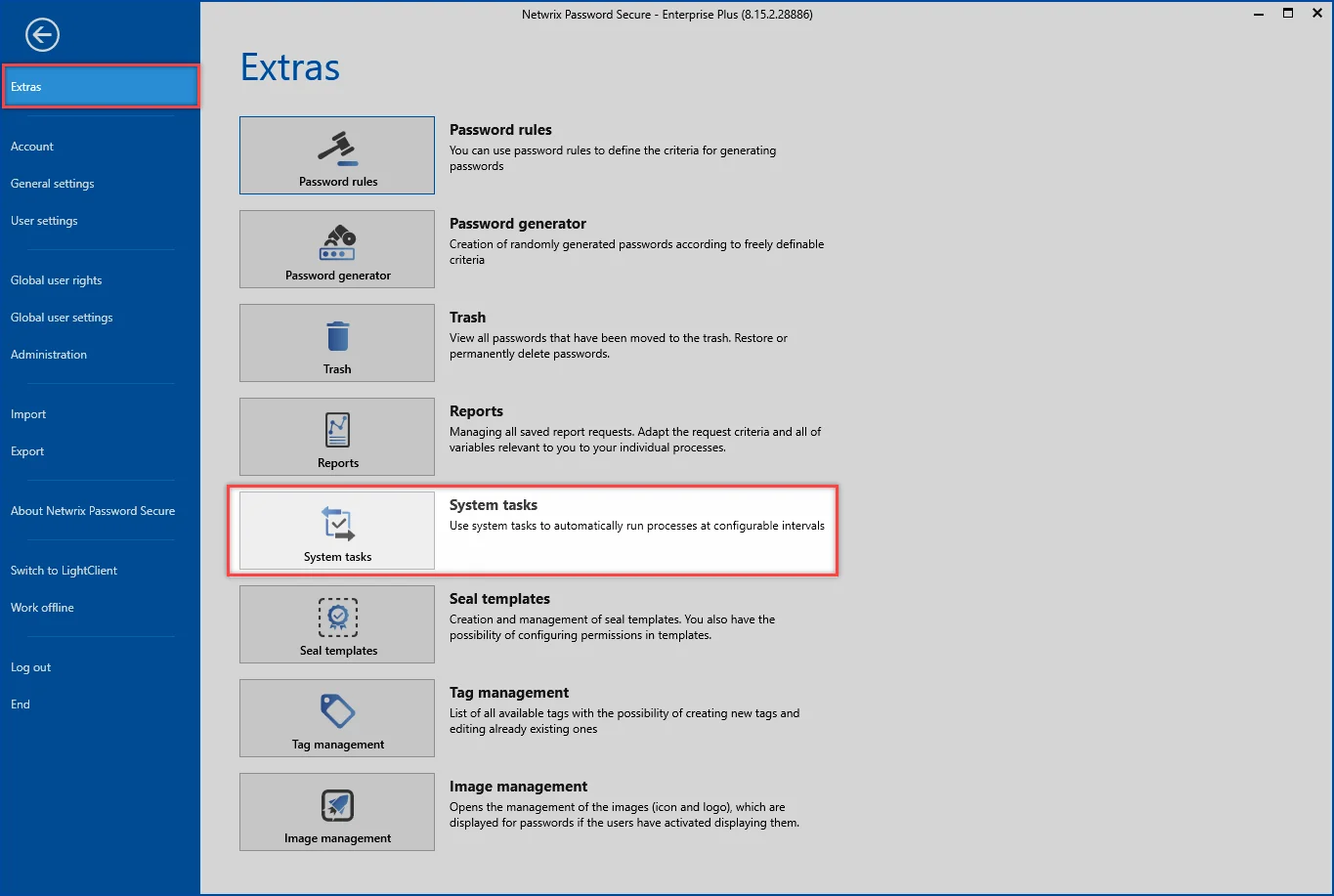The width and height of the screenshot is (1334, 896).
Task: Click the System tasks heading text
Action: coord(494,505)
